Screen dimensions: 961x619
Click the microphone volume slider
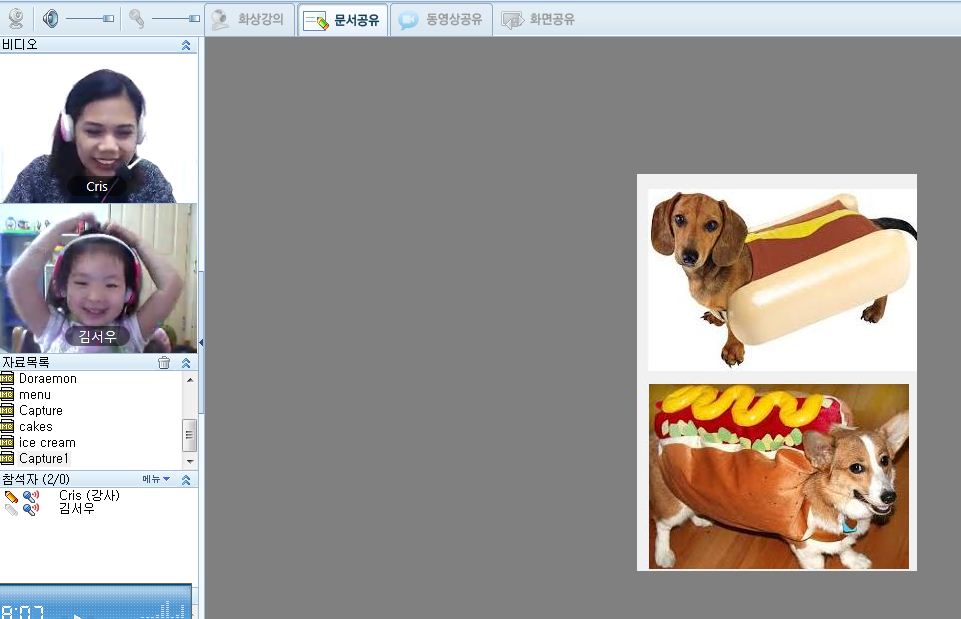coord(176,19)
